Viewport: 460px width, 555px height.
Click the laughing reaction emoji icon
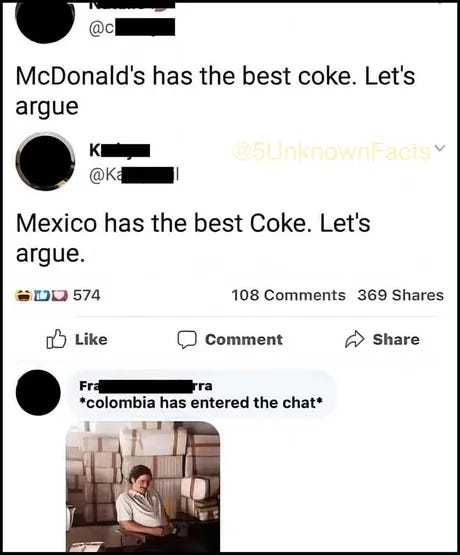(23, 295)
